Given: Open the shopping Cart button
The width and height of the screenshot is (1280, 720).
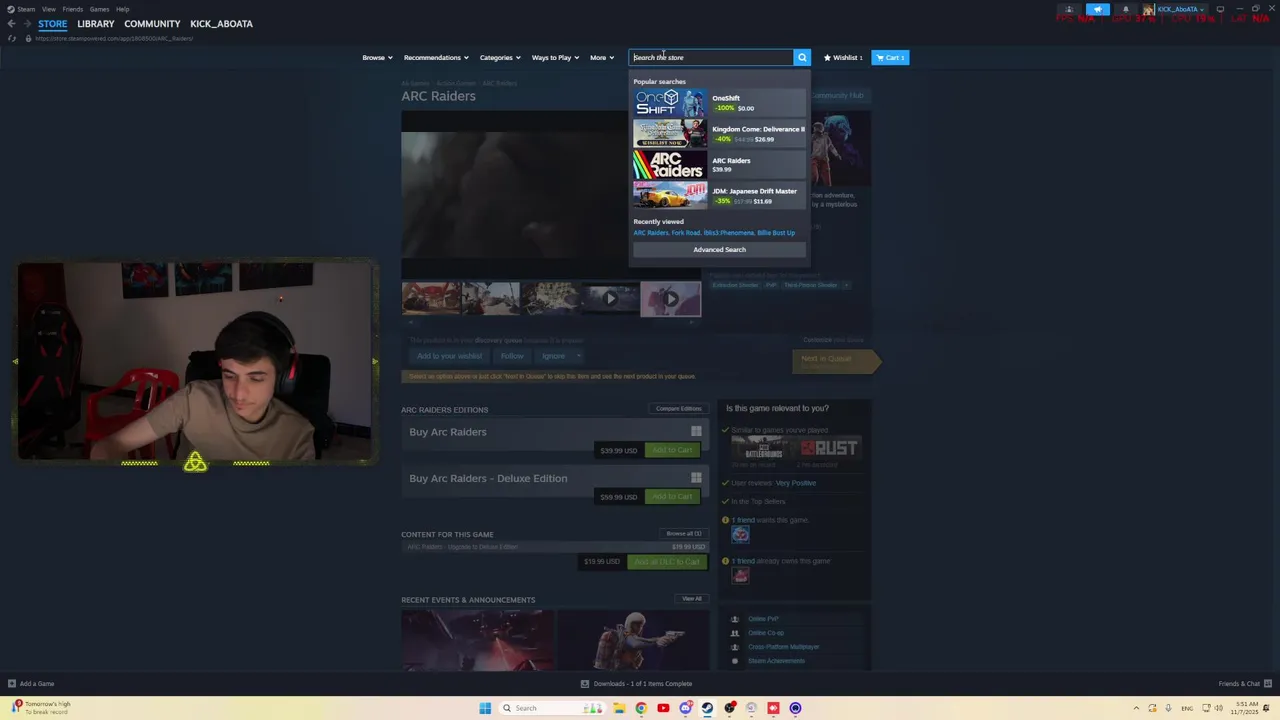Looking at the screenshot, I should point(889,57).
